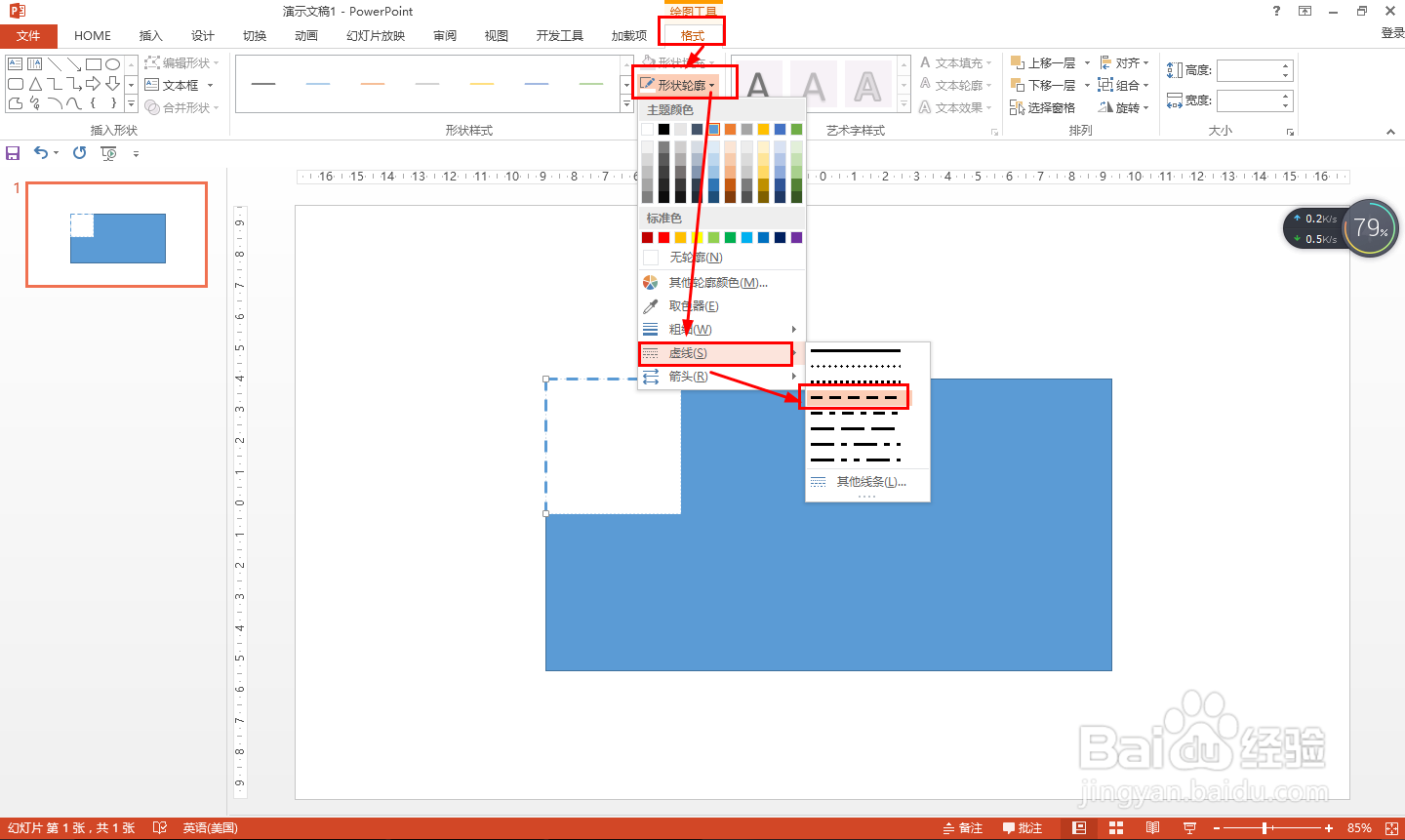Viewport: 1405px width, 840px height.
Task: Switch to the 设计 tab
Action: point(203,36)
